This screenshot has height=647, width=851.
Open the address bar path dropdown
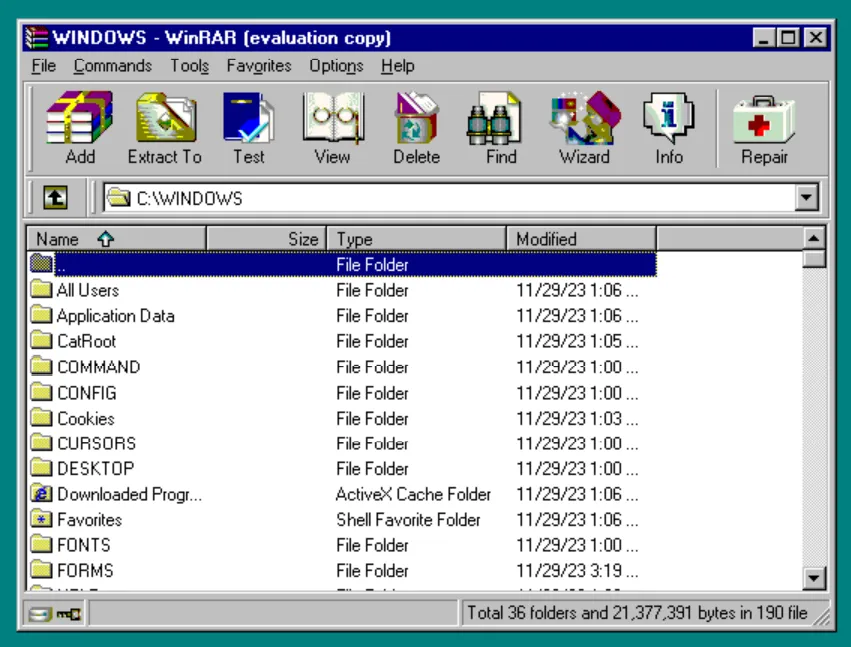coord(806,197)
